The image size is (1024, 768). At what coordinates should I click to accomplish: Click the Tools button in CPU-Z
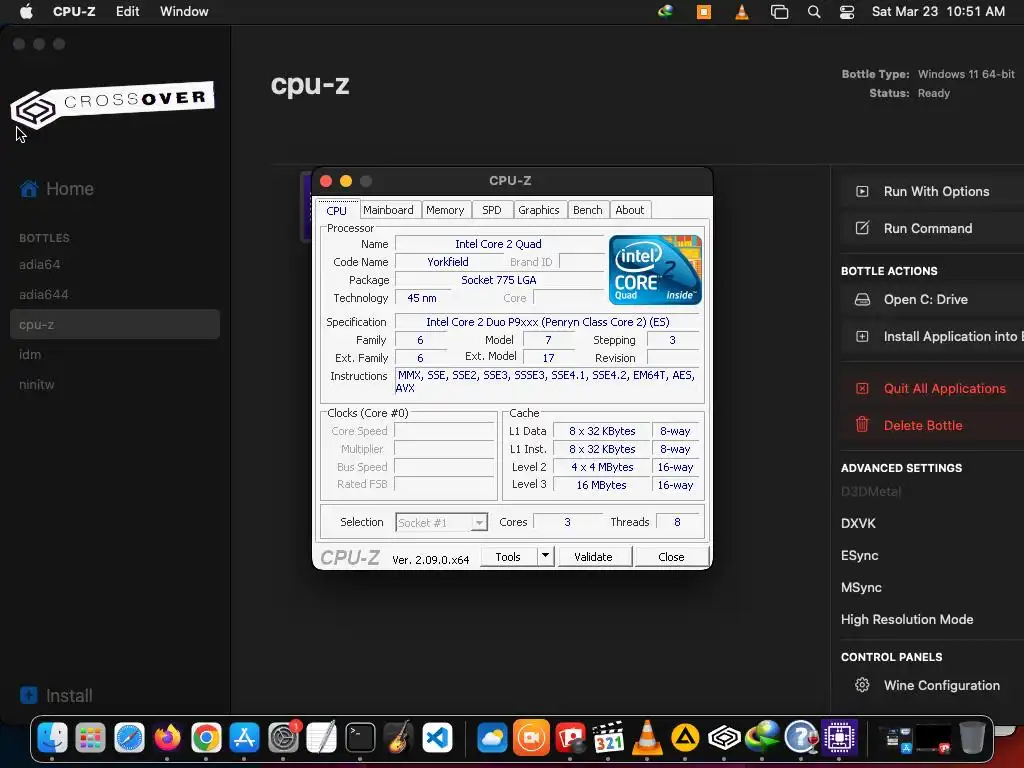[x=508, y=556]
